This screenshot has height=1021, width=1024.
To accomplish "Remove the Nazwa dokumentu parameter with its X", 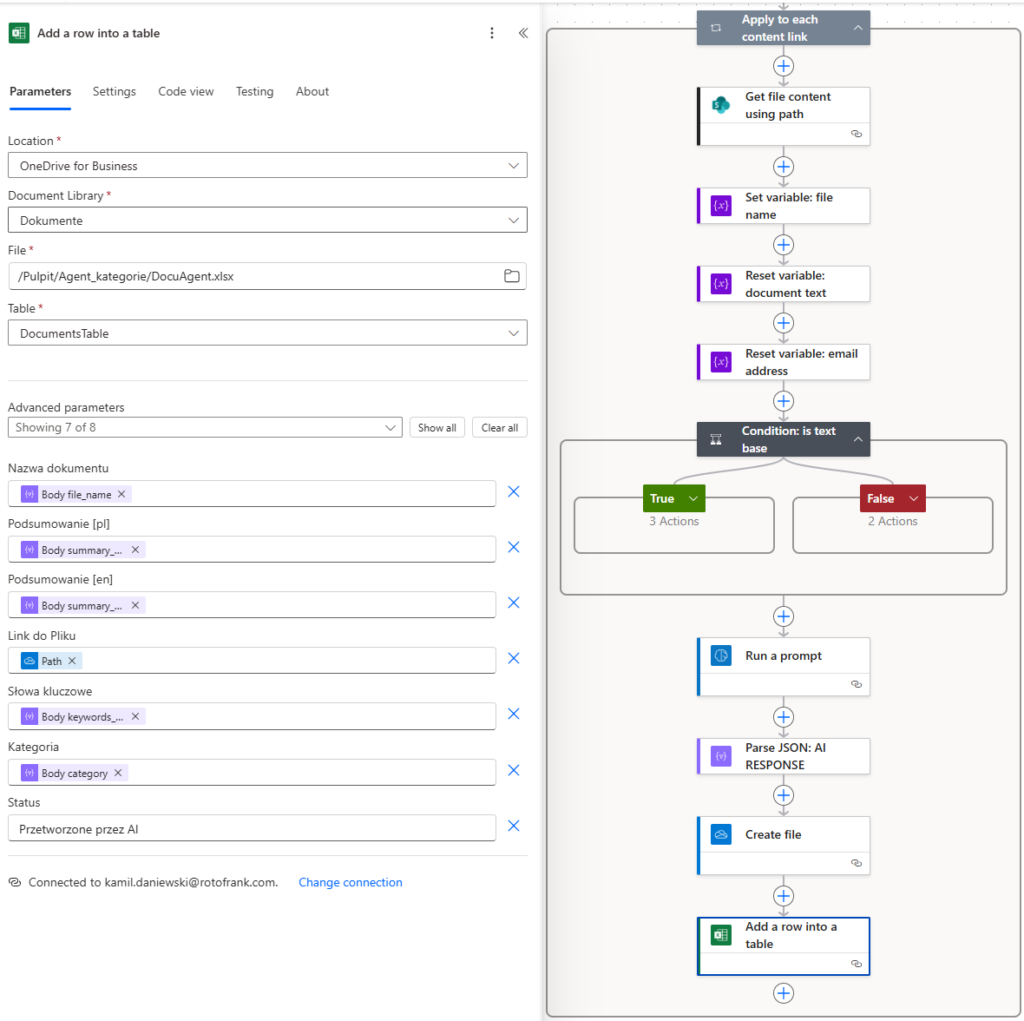I will click(514, 492).
